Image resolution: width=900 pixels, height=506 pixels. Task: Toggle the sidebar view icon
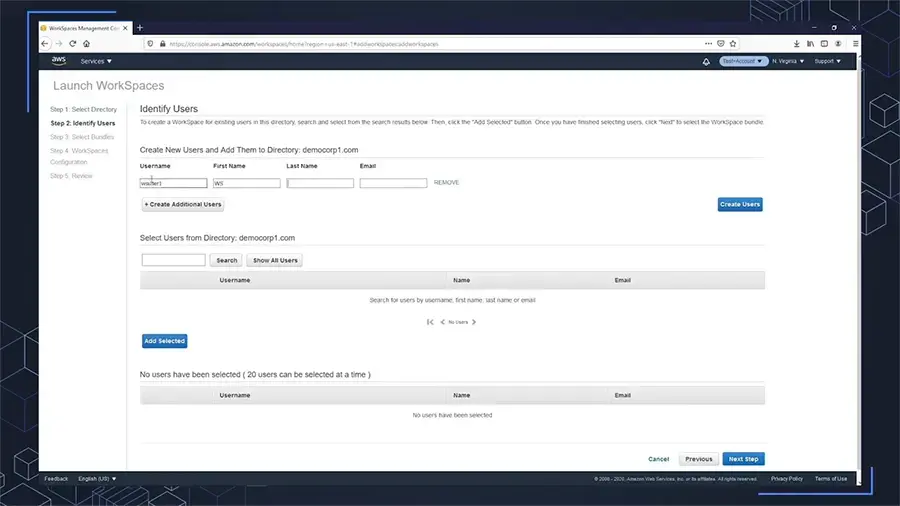coord(824,44)
